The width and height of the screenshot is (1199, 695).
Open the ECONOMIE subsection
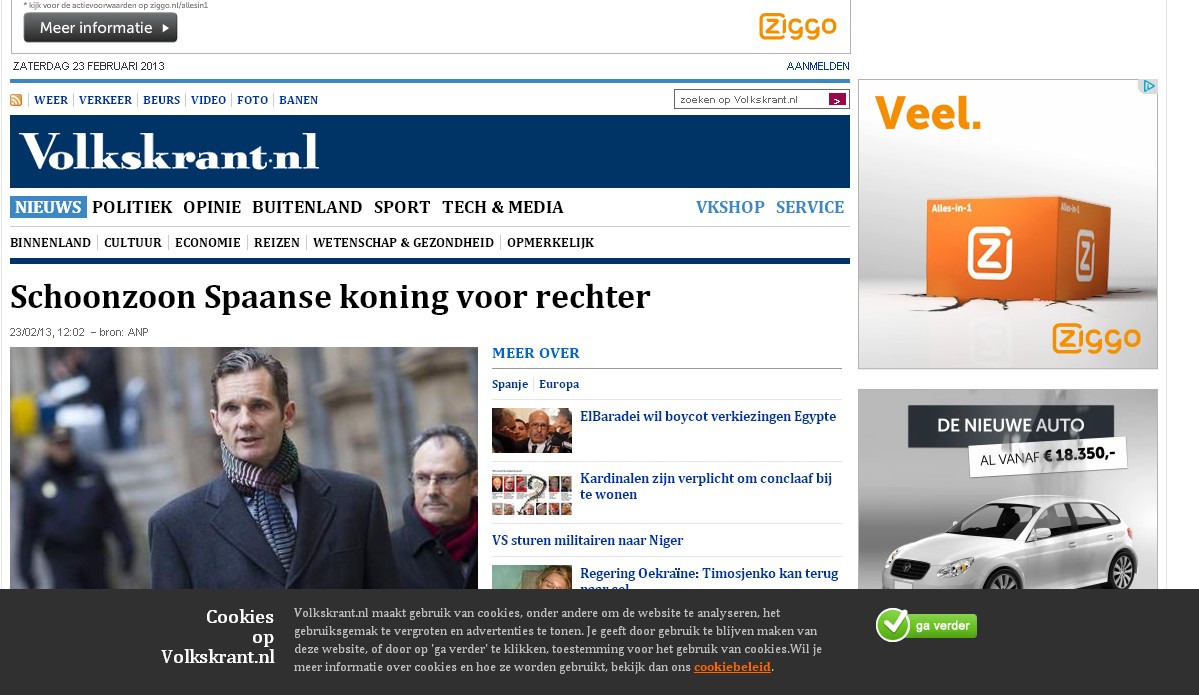pyautogui.click(x=208, y=242)
